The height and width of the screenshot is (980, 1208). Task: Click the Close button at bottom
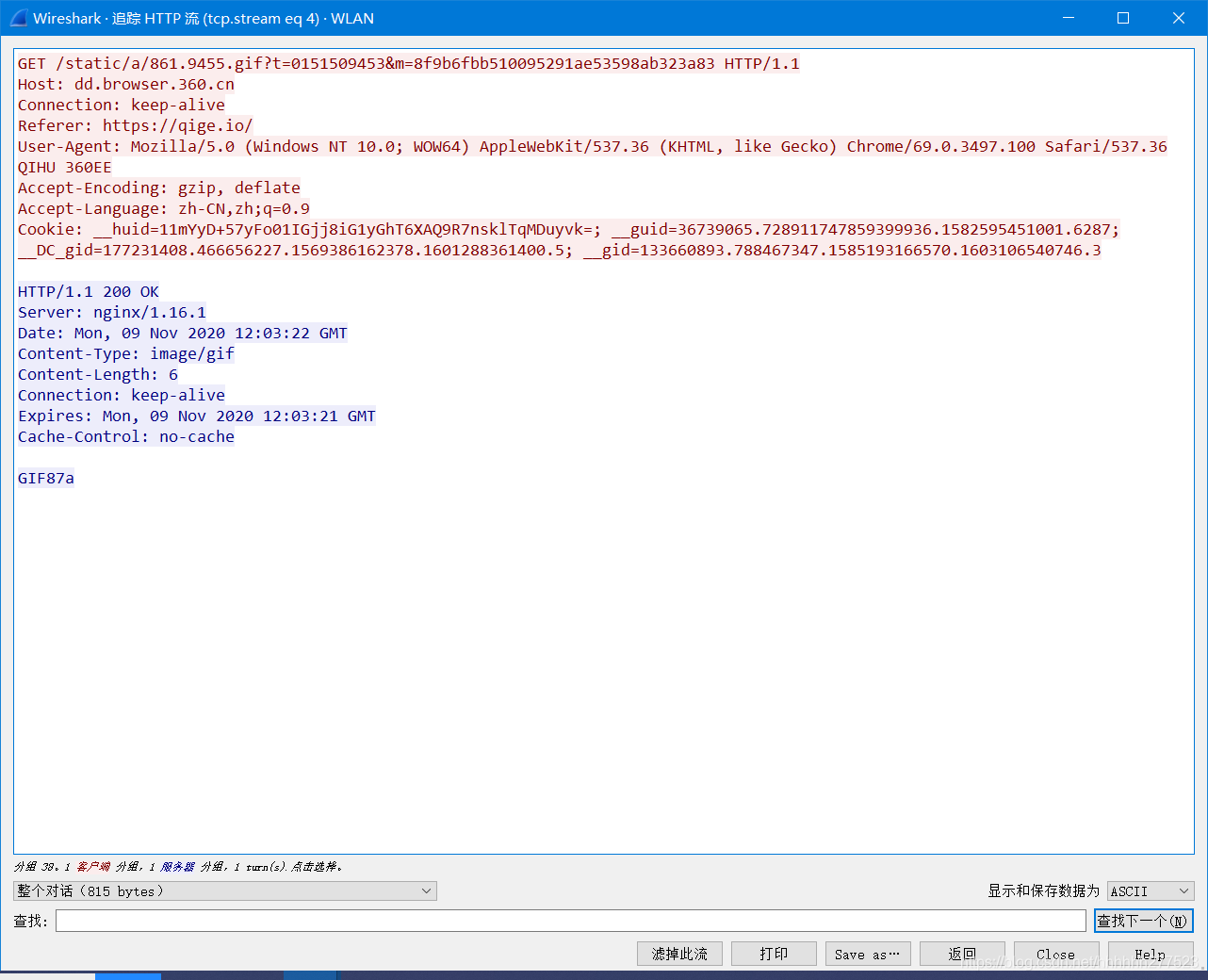click(1056, 954)
